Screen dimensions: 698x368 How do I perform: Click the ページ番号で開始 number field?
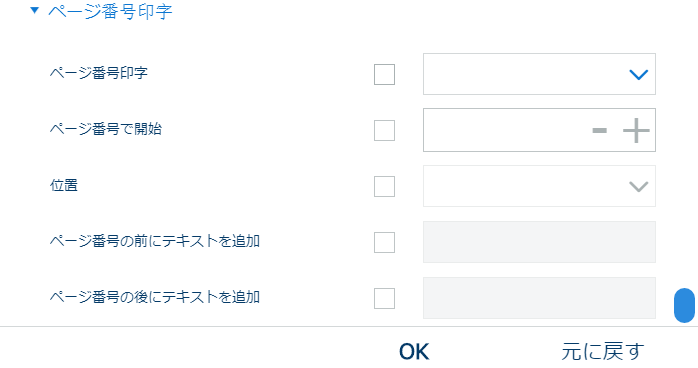pyautogui.click(x=539, y=130)
